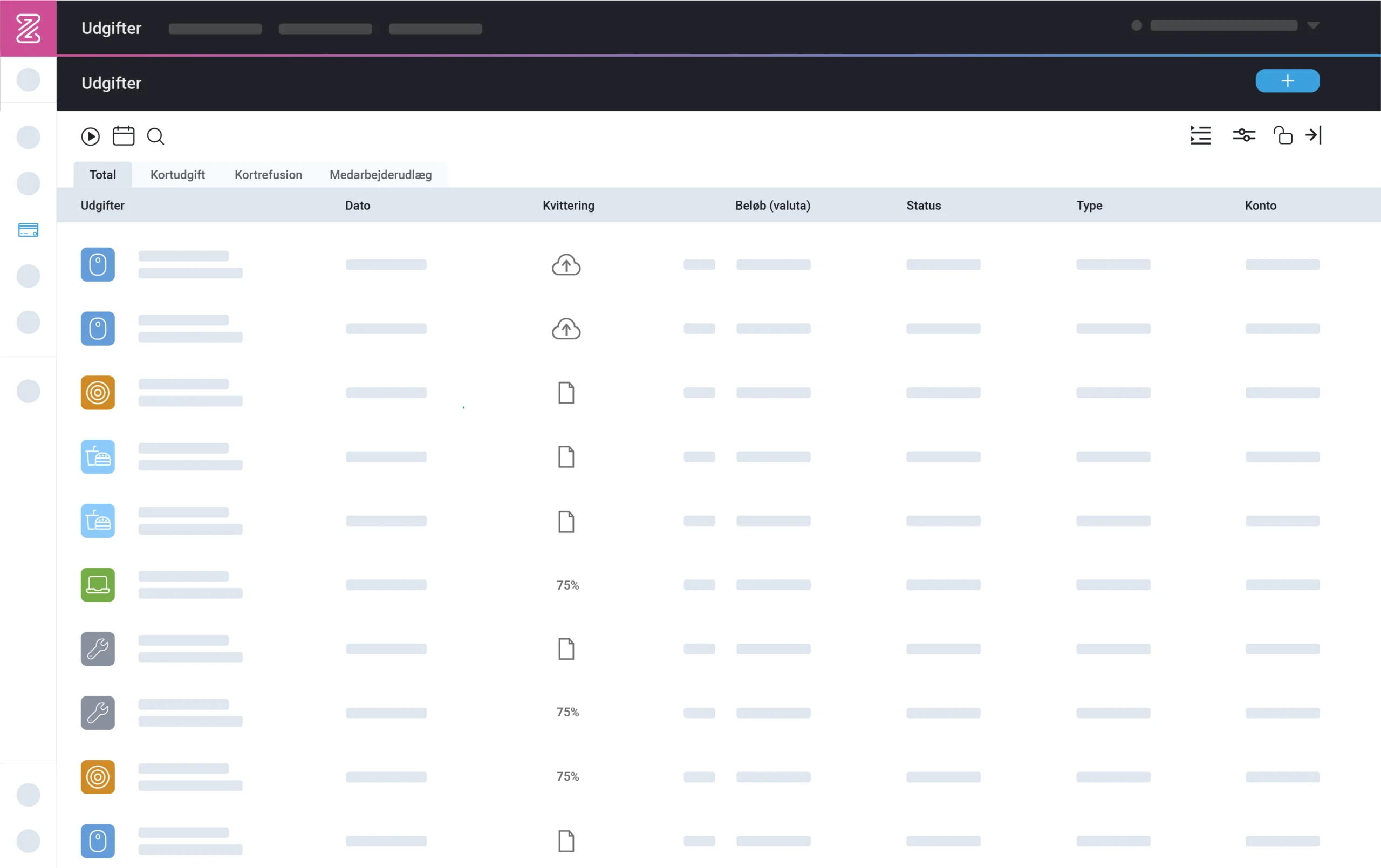The image size is (1381, 868).
Task: Open the calendar date filter icon
Action: pyautogui.click(x=124, y=136)
